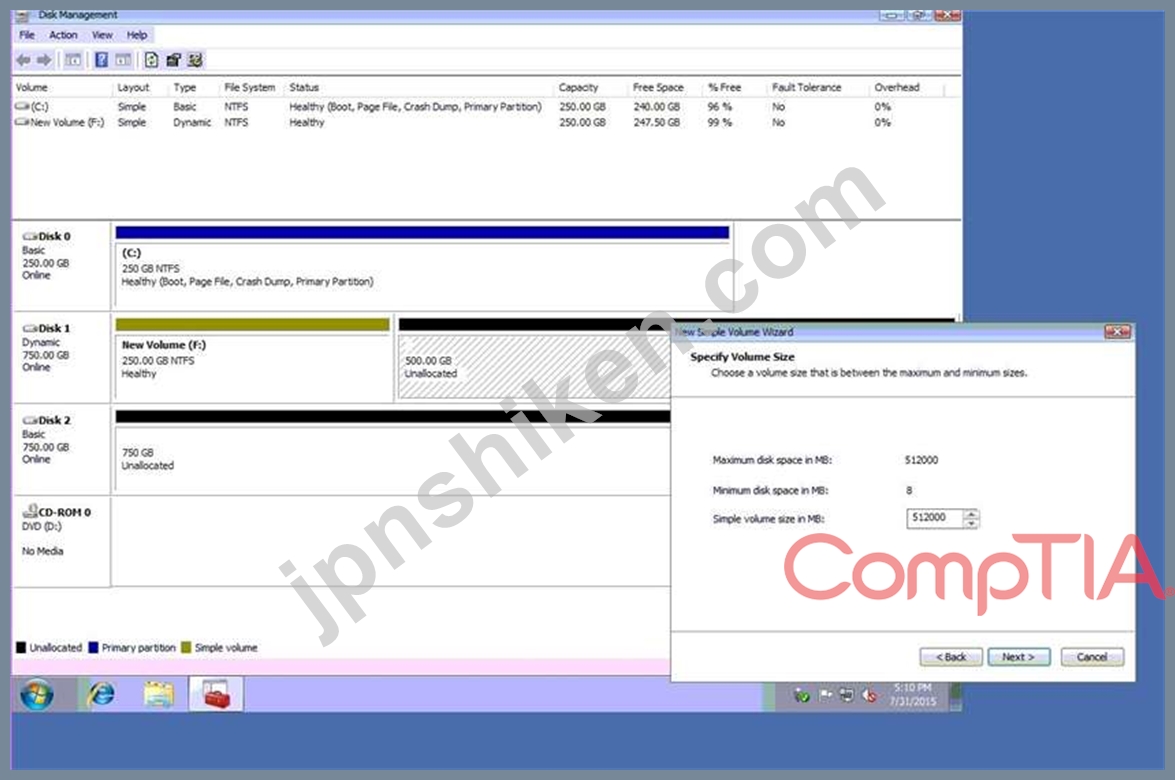Decrease volume size with the down spinner

point(971,523)
